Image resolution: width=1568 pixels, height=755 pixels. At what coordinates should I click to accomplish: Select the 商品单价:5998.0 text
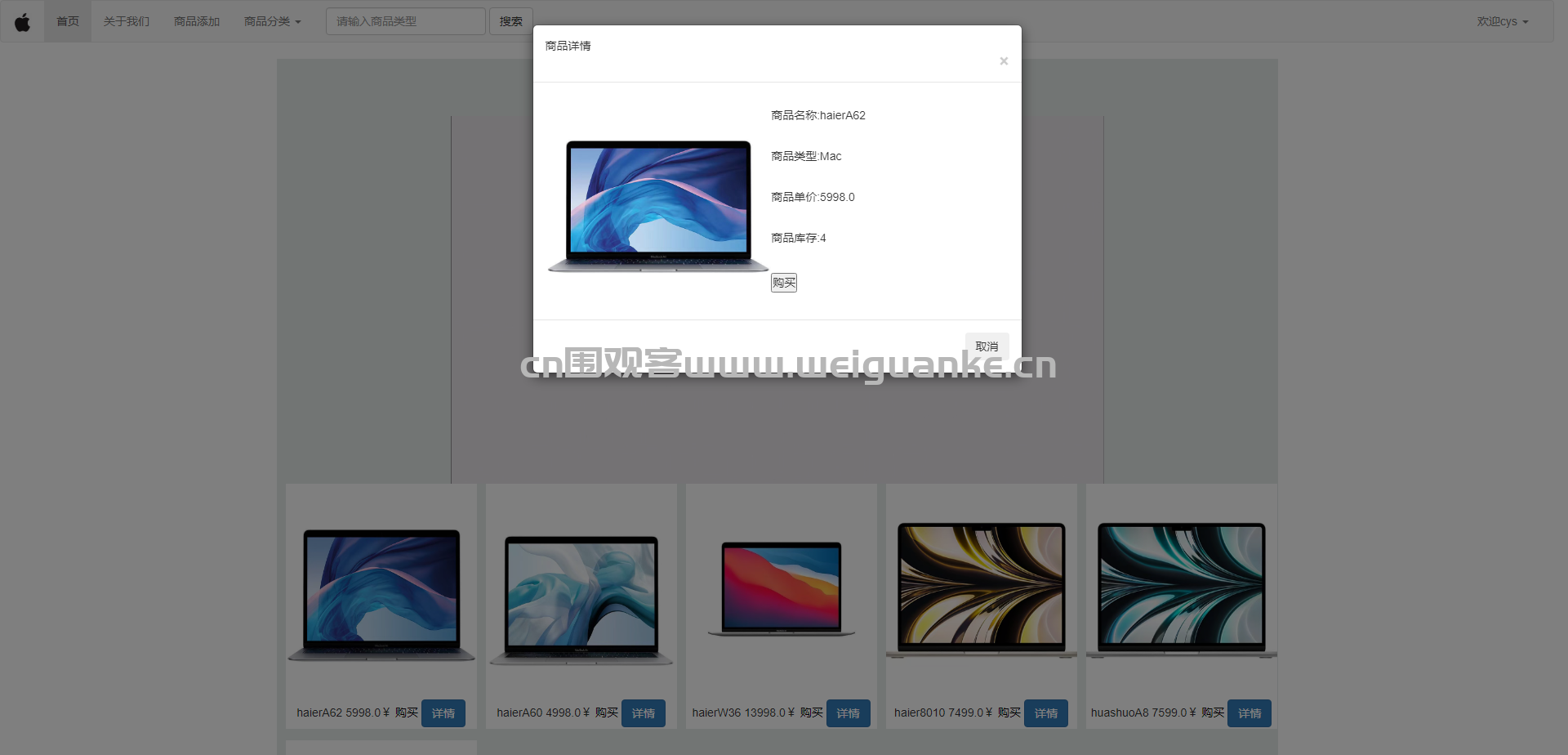813,197
